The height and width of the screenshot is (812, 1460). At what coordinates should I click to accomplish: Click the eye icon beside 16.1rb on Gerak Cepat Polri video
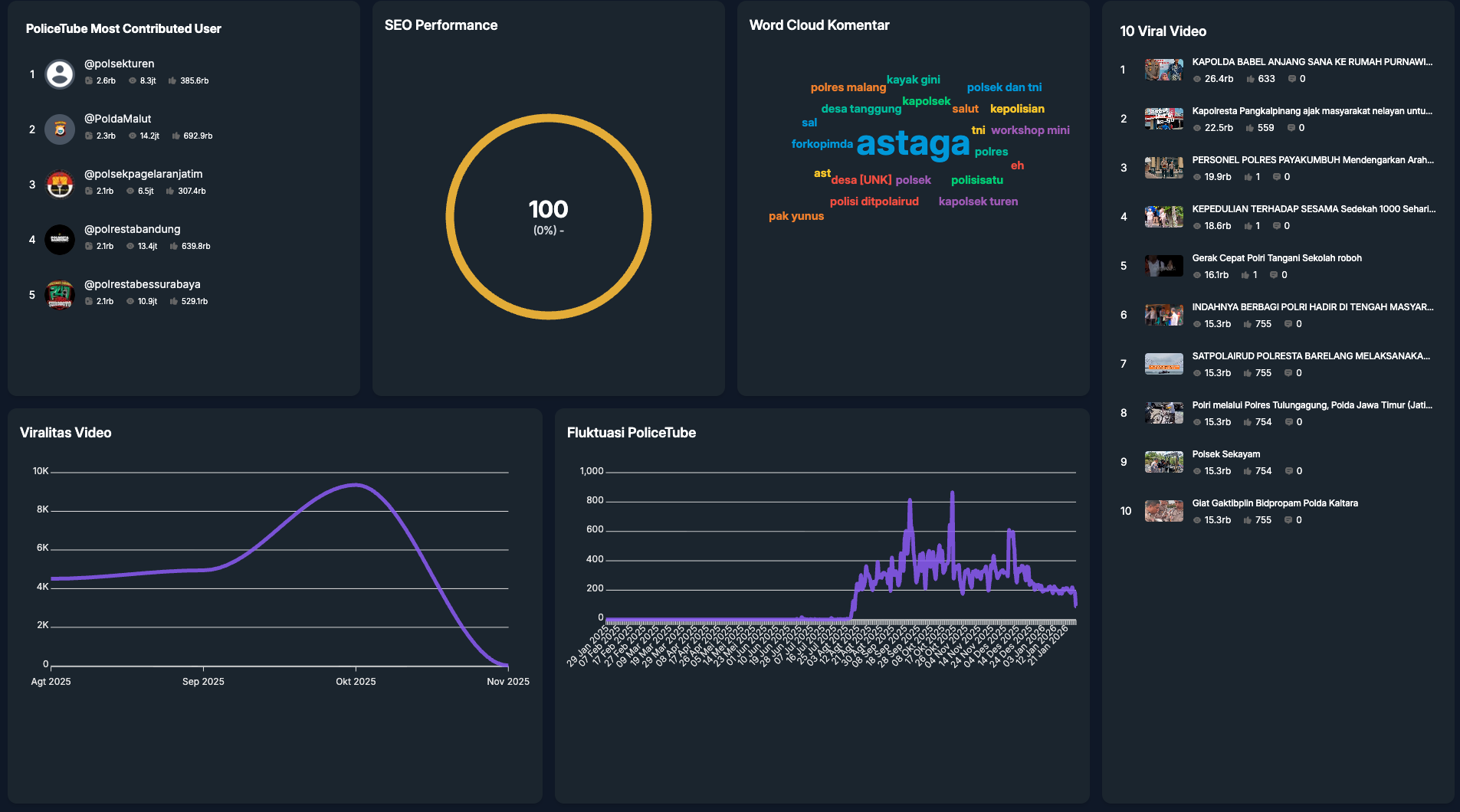1196,275
